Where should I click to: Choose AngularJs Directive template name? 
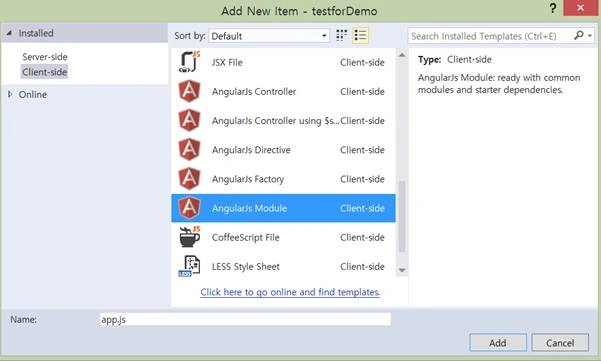point(251,149)
